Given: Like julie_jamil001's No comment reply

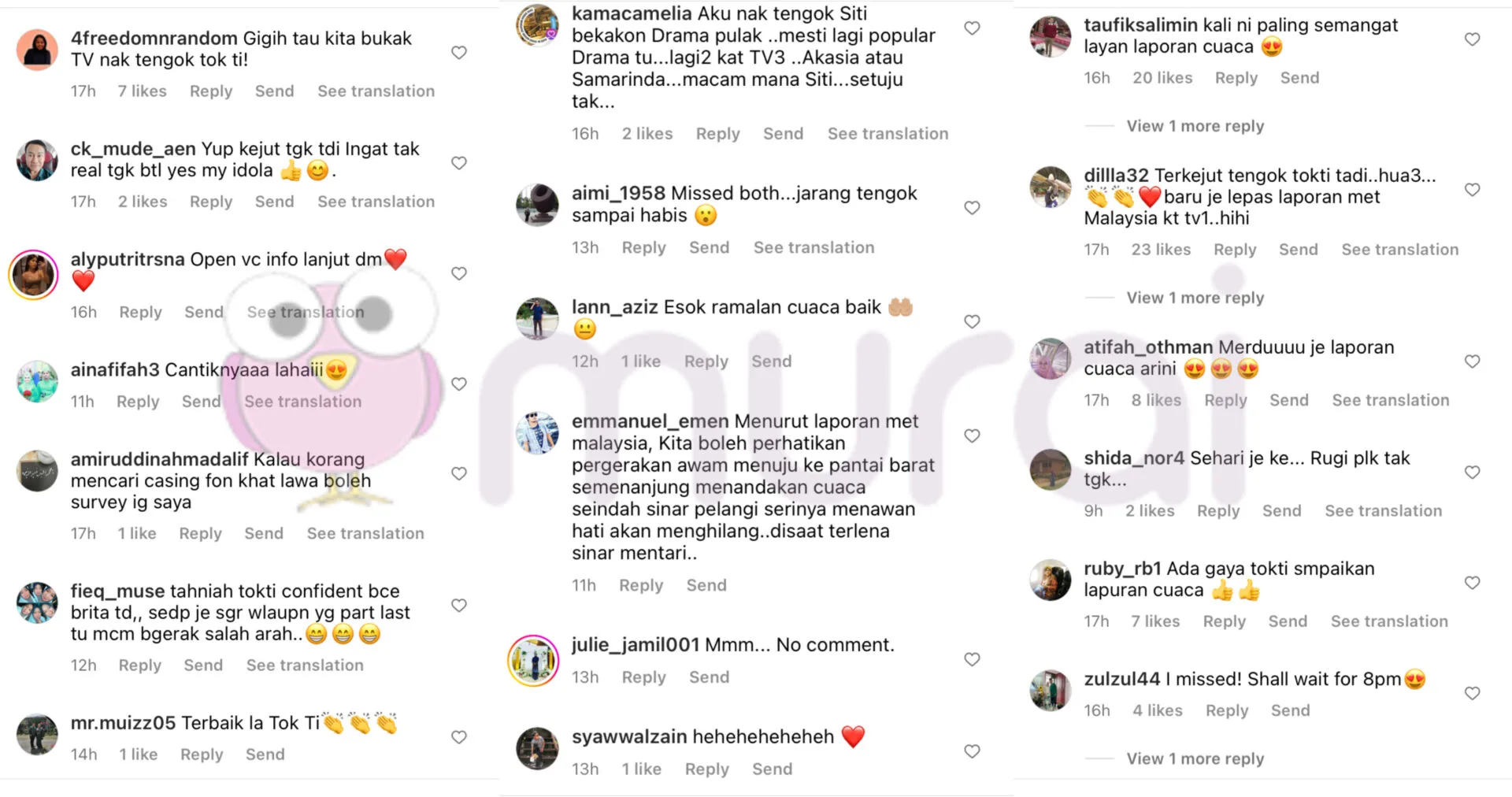Looking at the screenshot, I should (x=973, y=660).
